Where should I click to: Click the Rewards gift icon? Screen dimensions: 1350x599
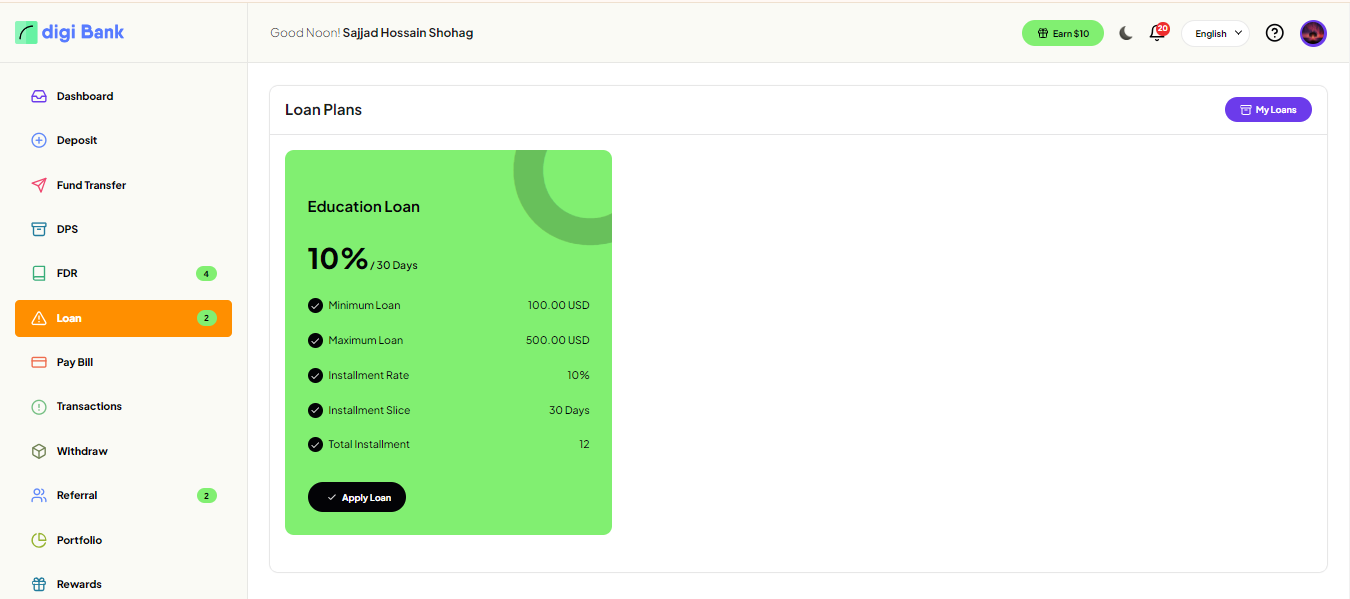tap(39, 584)
